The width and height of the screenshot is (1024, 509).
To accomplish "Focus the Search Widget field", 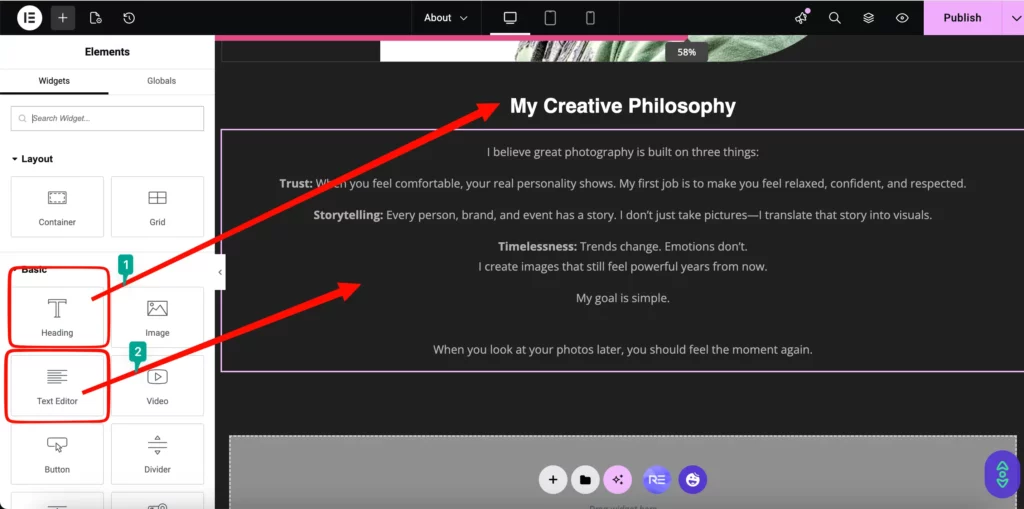I will (107, 118).
